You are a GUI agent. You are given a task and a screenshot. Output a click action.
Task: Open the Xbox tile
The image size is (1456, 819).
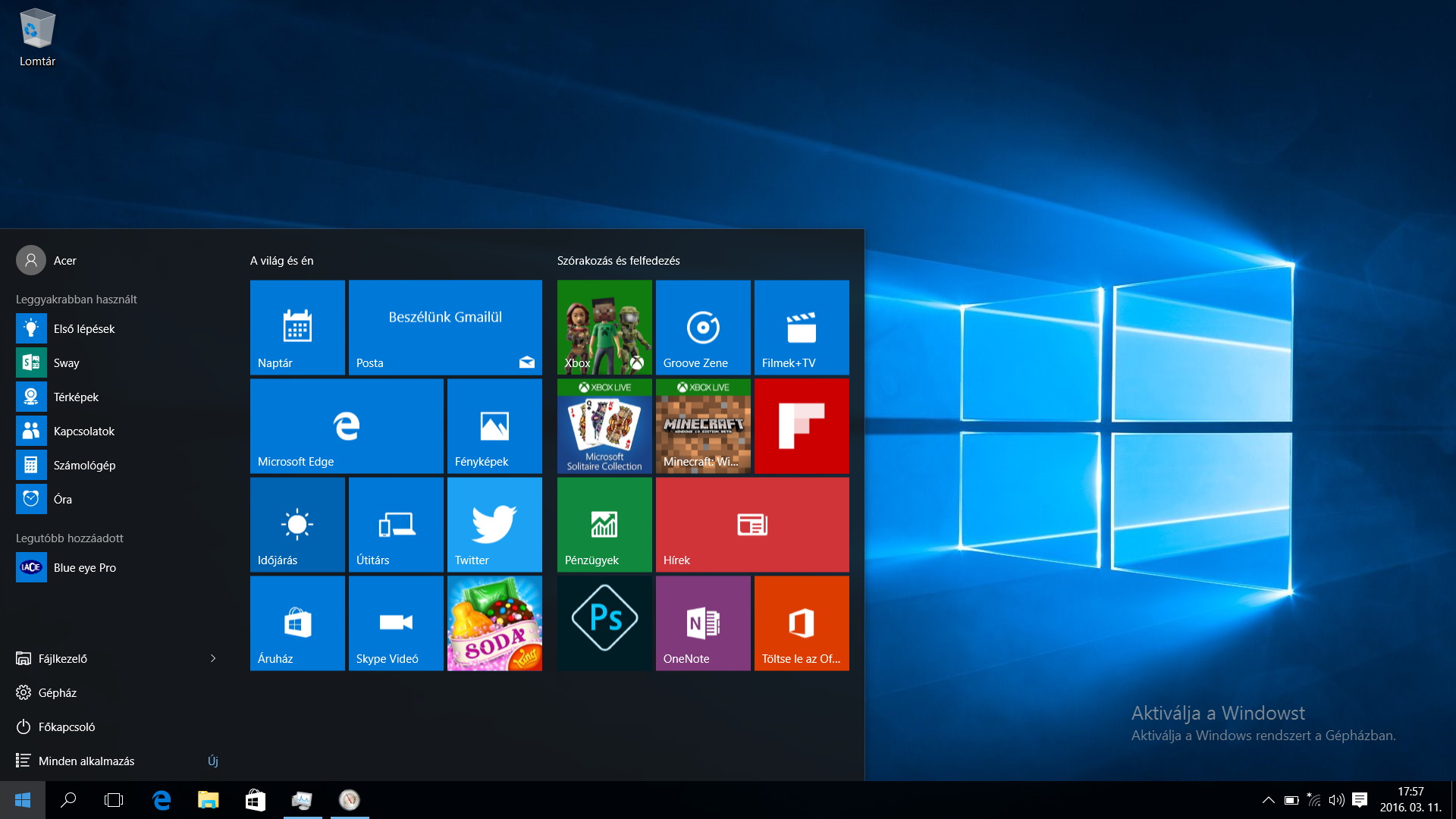pos(604,328)
